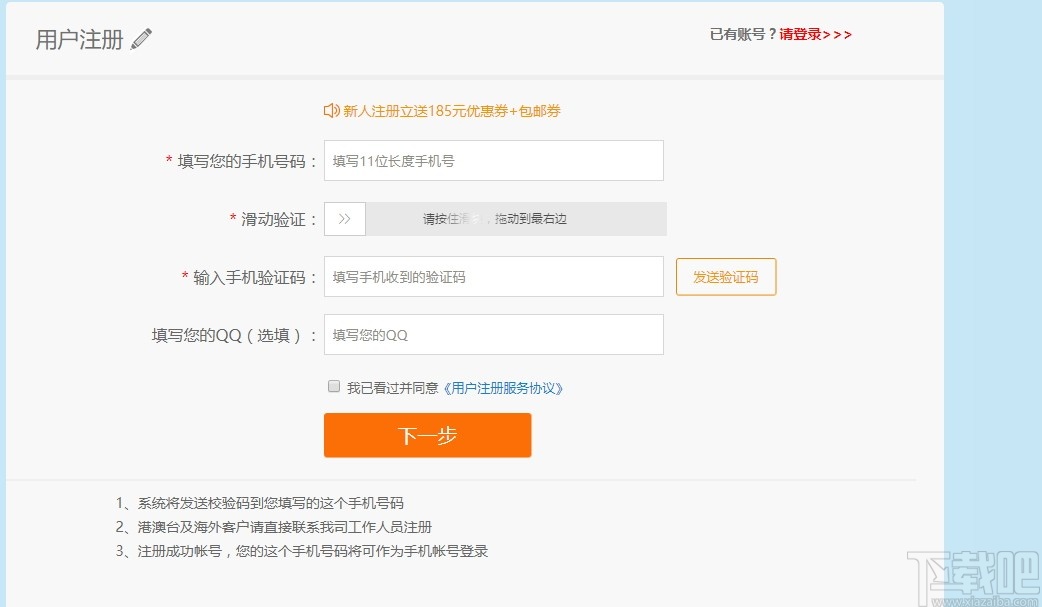The height and width of the screenshot is (607, 1042).
Task: Click the 填写您的QQ（选填） label
Action: 234,335
